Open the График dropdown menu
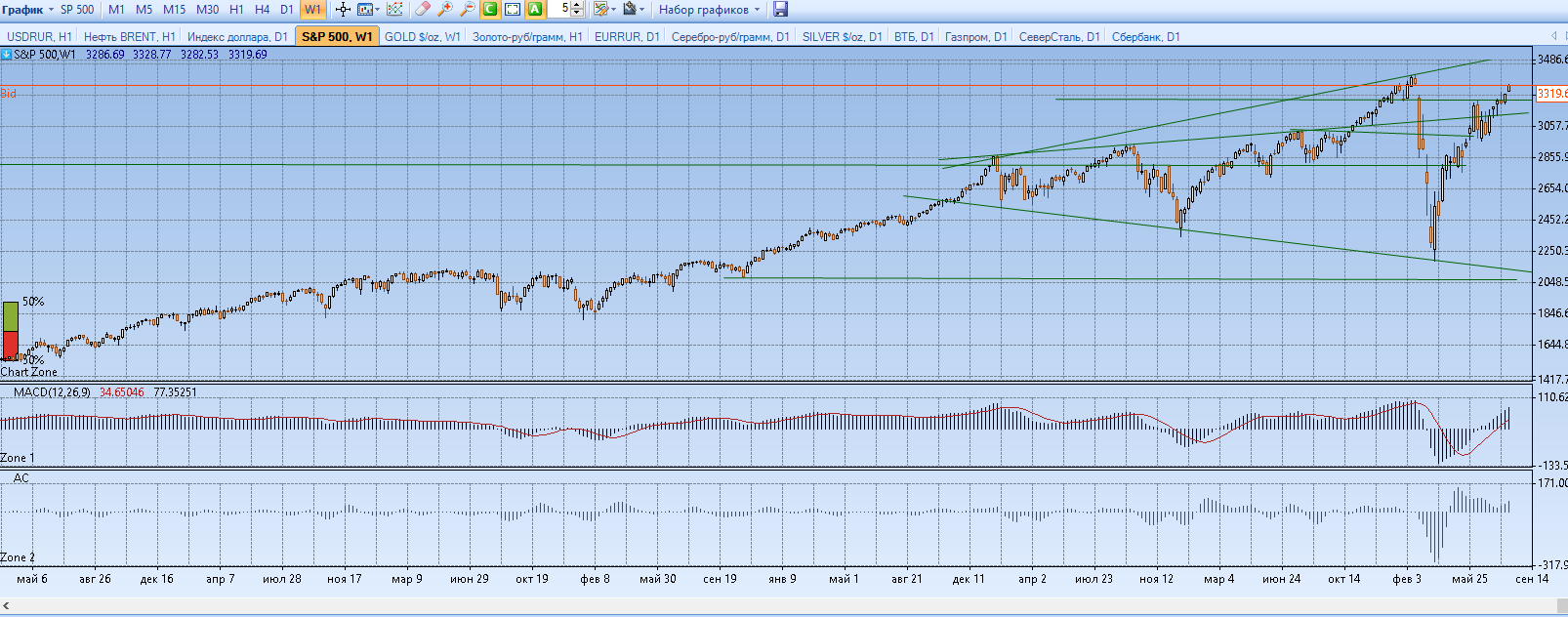 (28, 10)
